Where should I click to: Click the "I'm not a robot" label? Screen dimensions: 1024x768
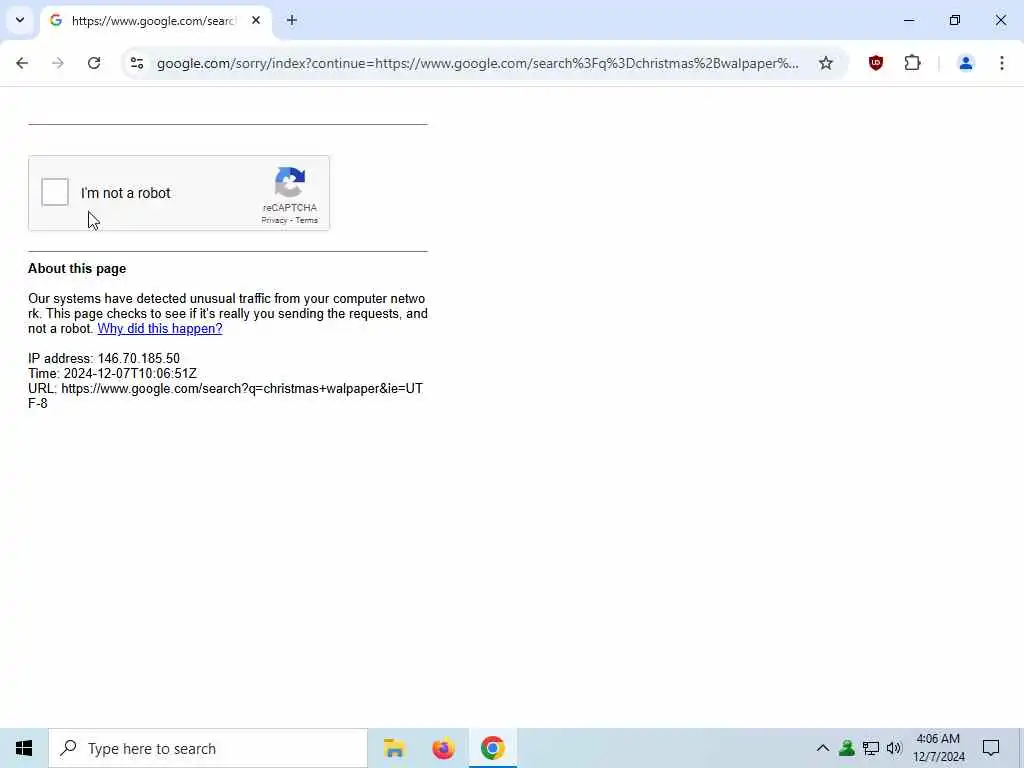coord(125,193)
